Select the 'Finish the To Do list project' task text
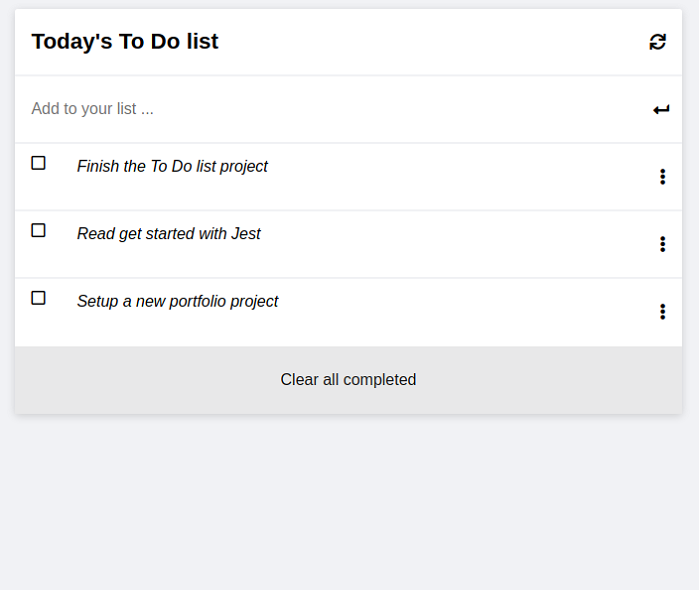This screenshot has height=590, width=700. tap(172, 166)
